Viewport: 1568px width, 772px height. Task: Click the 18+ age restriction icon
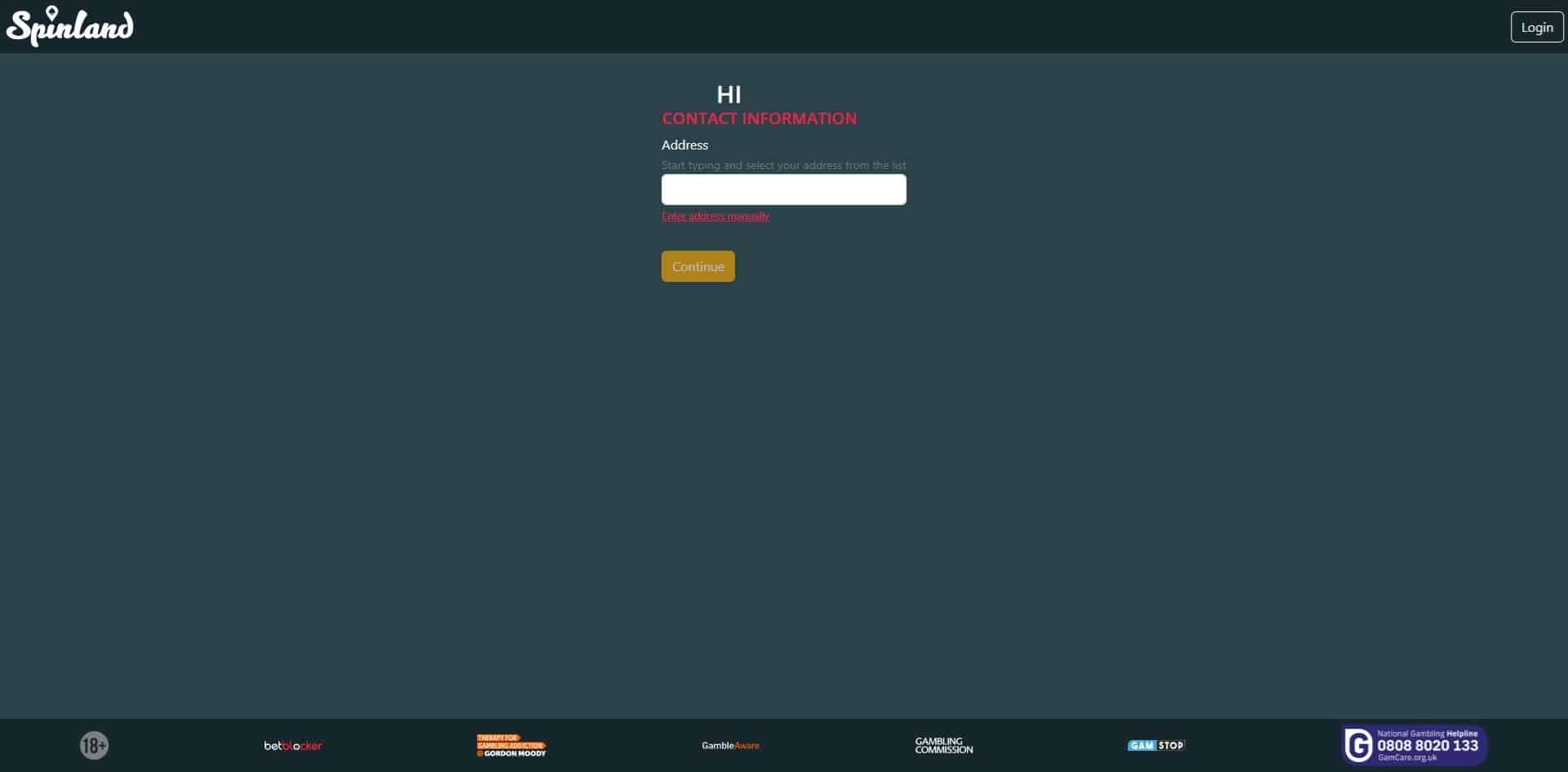tap(94, 745)
